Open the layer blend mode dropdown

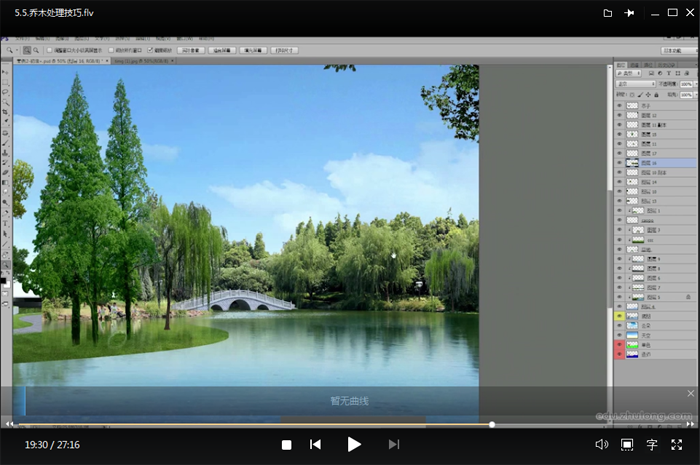click(635, 84)
